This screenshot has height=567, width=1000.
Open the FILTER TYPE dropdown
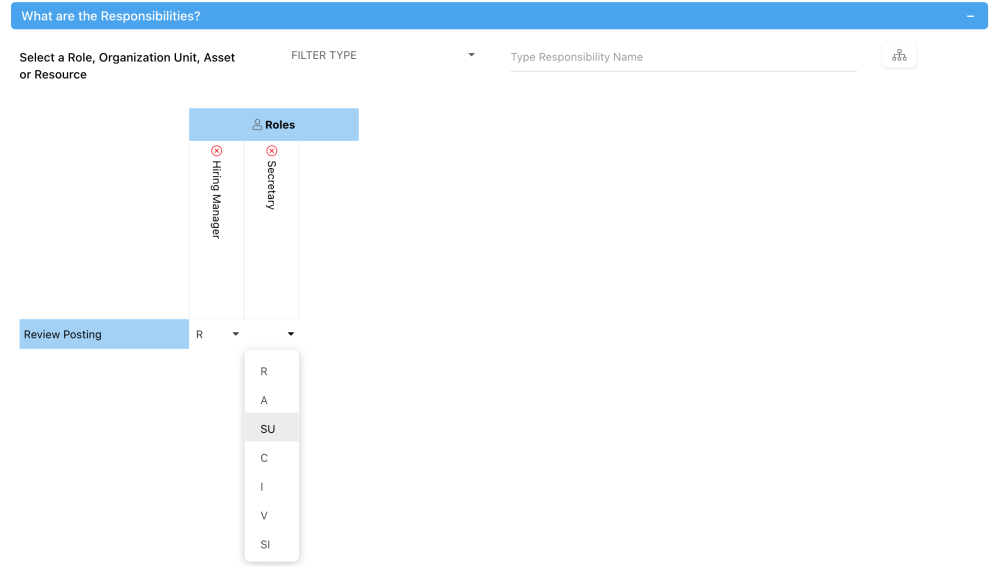click(x=383, y=55)
